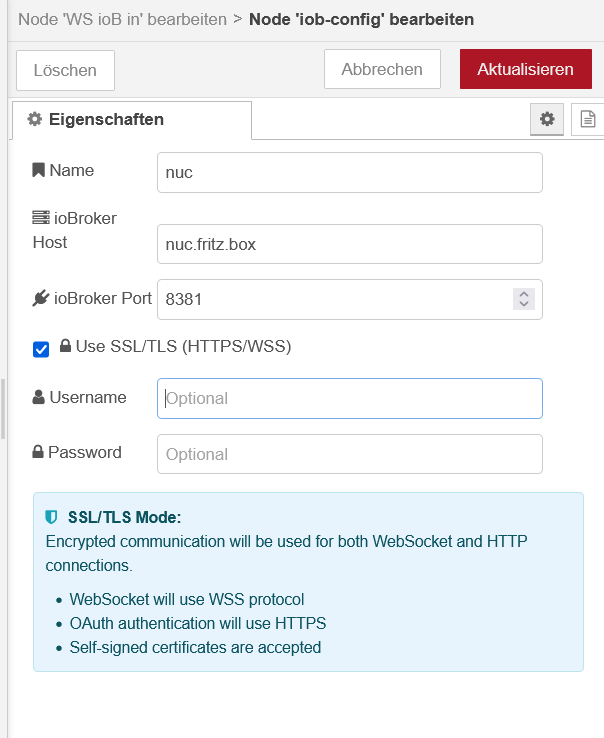Click the Löschen button

65,70
